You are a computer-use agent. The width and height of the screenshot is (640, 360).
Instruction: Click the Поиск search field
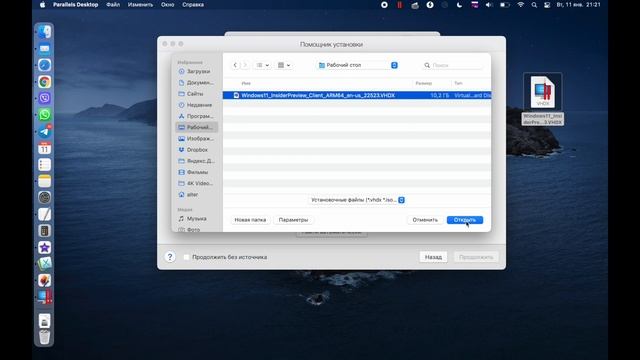pos(453,65)
